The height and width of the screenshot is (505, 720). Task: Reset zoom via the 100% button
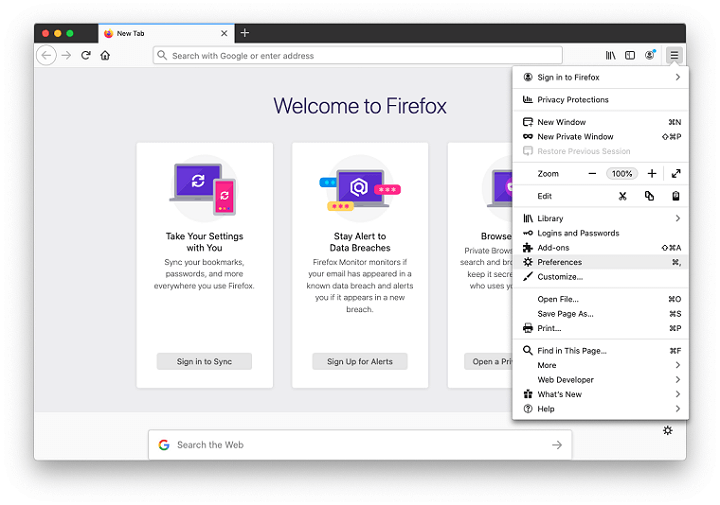tap(622, 174)
